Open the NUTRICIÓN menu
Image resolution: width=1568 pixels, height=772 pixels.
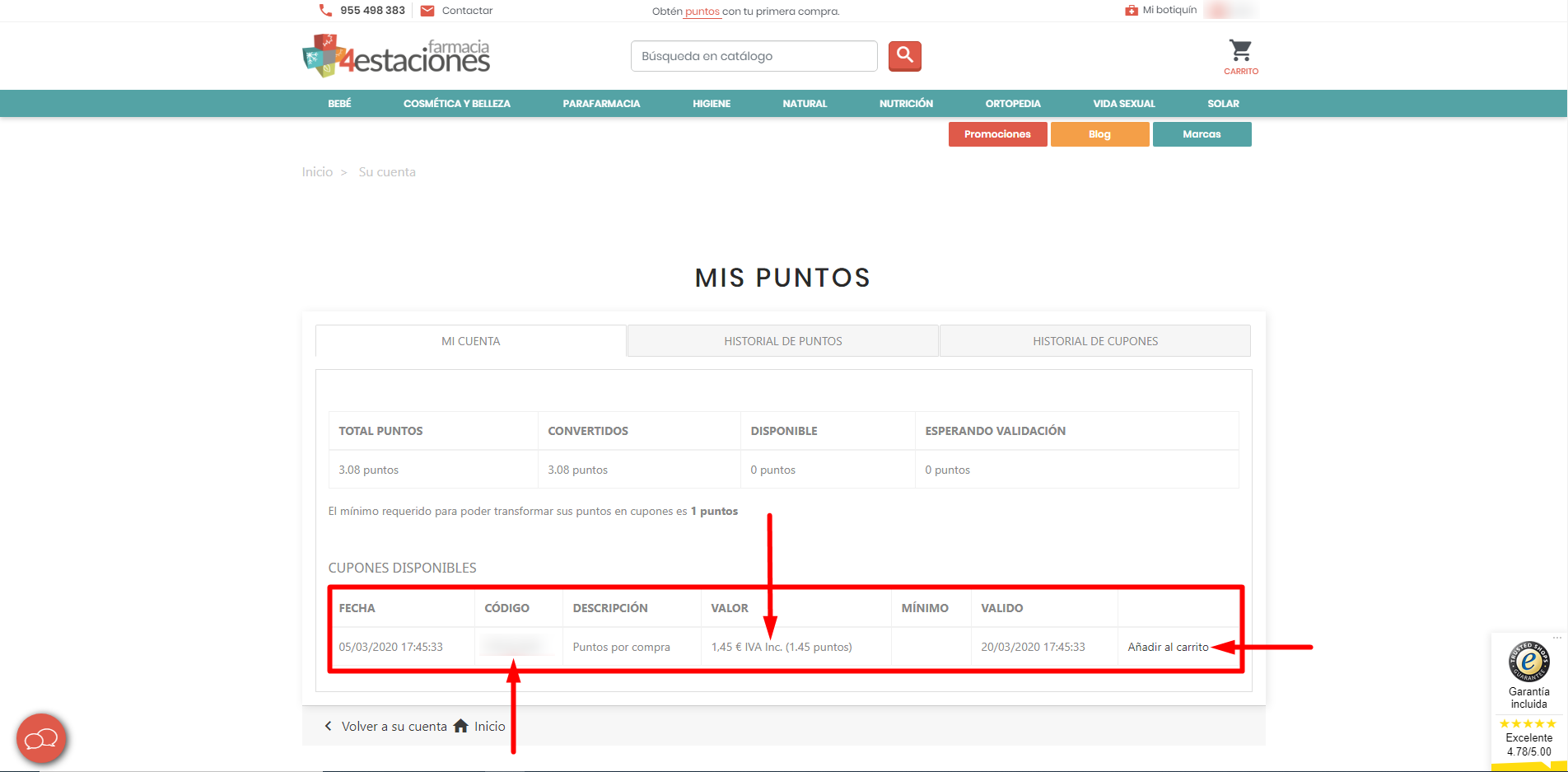pos(906,104)
